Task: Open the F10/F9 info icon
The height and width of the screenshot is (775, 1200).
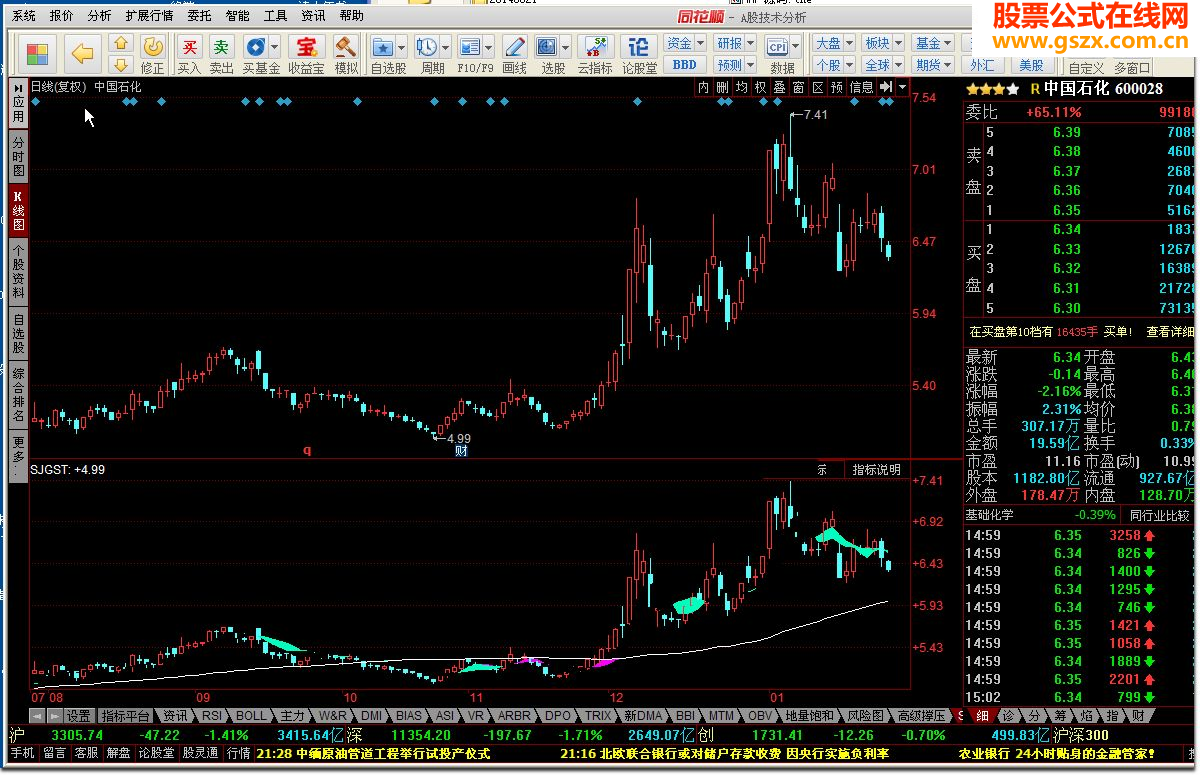Action: pyautogui.click(x=469, y=47)
